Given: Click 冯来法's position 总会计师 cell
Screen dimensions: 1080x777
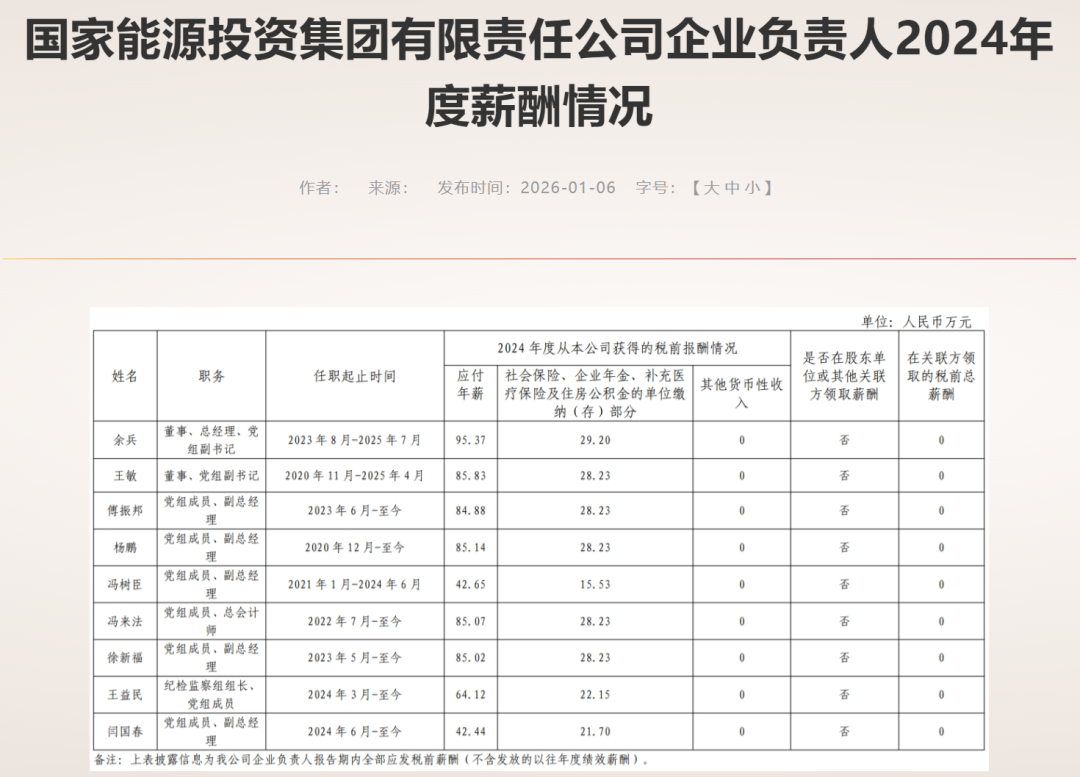Looking at the screenshot, I should point(211,621).
